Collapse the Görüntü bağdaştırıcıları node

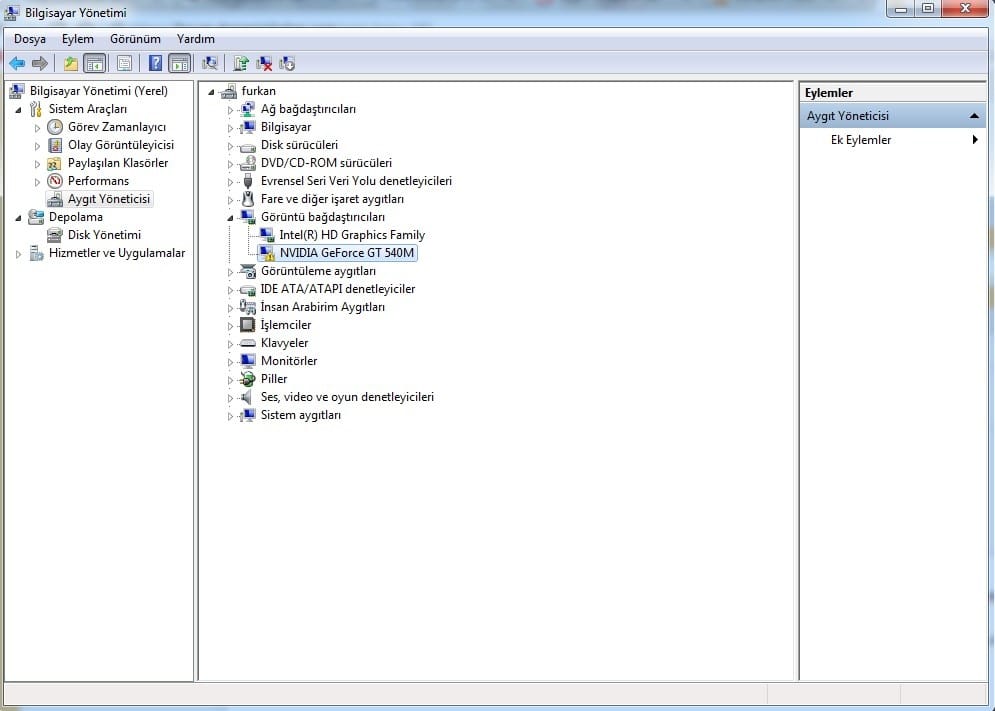tap(230, 217)
